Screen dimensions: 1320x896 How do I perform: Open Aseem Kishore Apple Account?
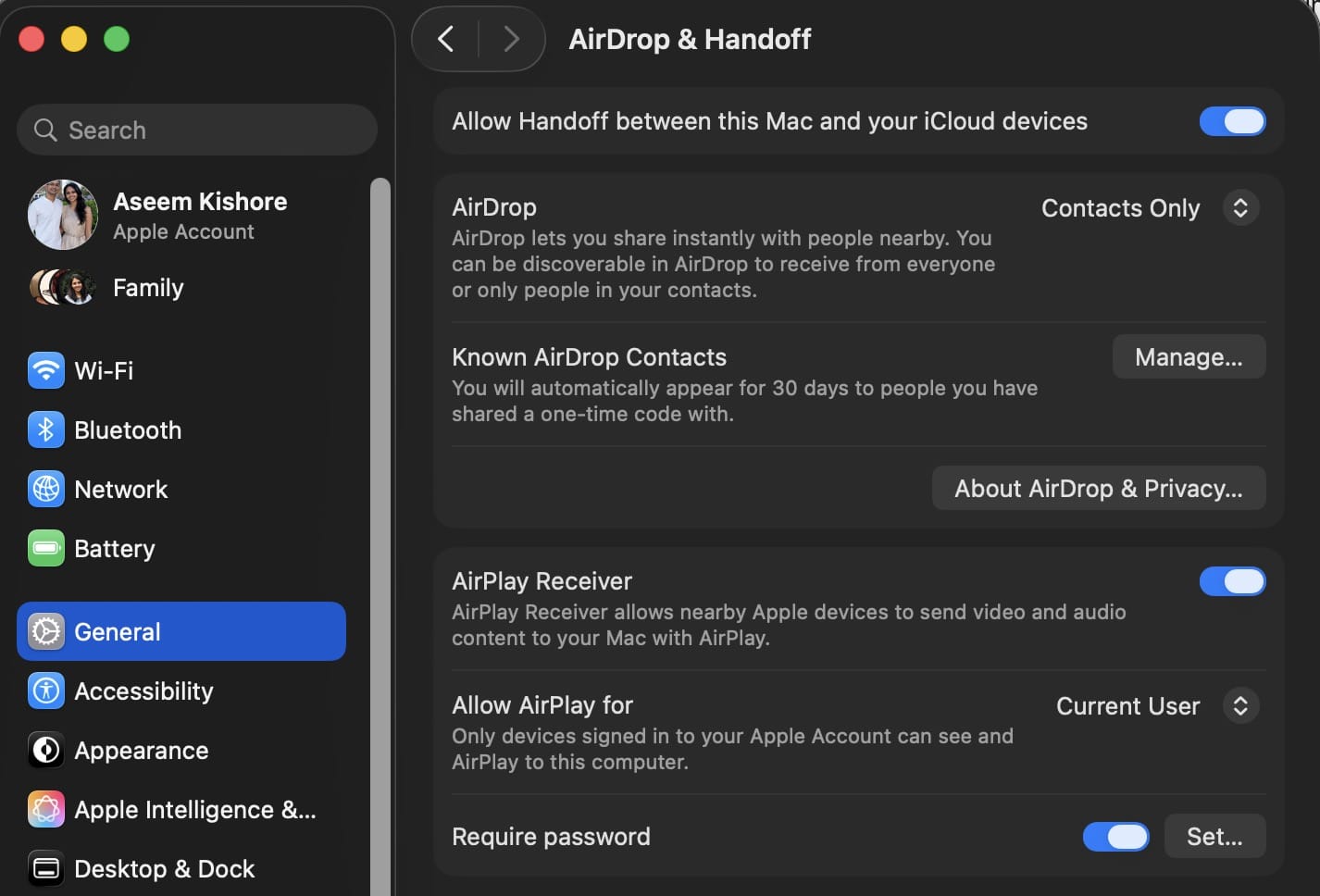coord(181,215)
